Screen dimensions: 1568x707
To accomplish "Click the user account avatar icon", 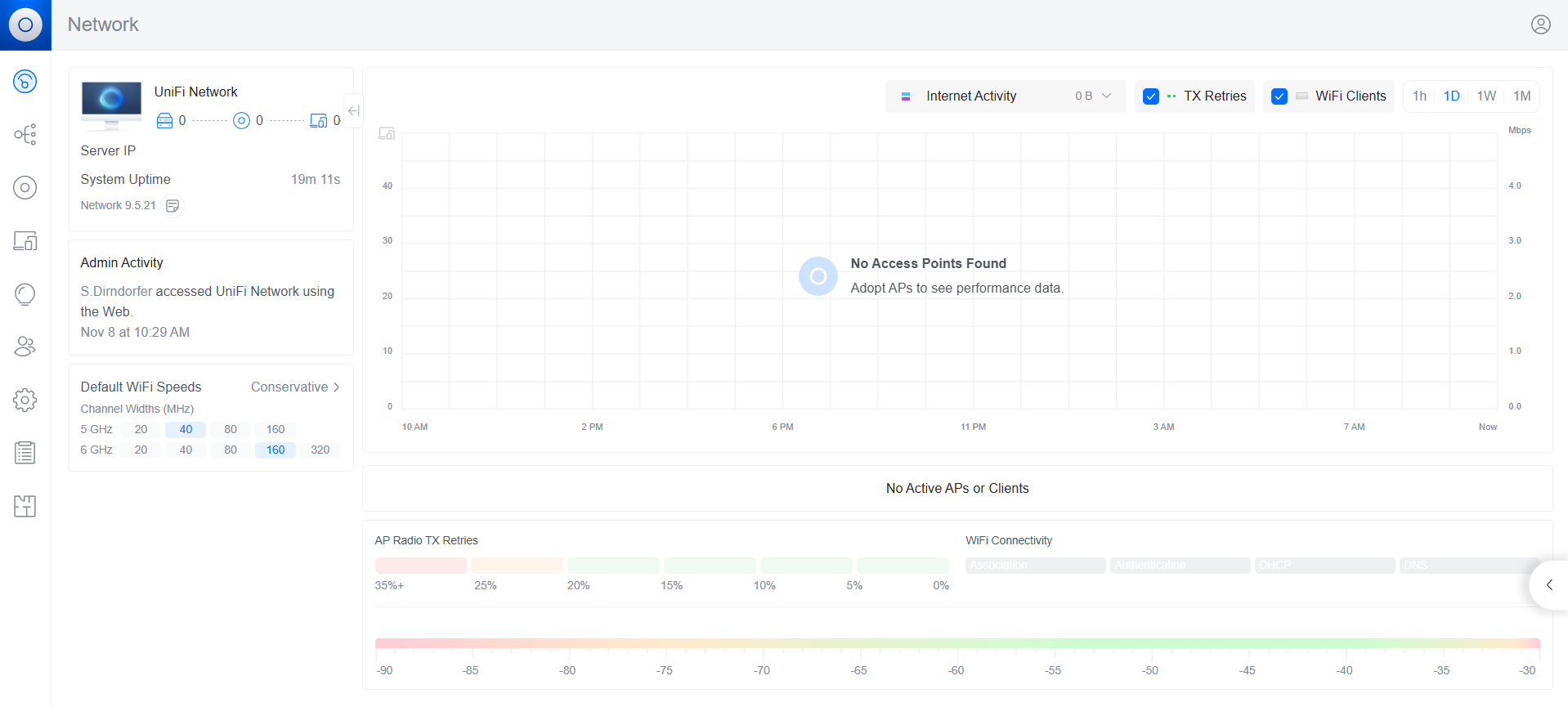I will point(1540,25).
